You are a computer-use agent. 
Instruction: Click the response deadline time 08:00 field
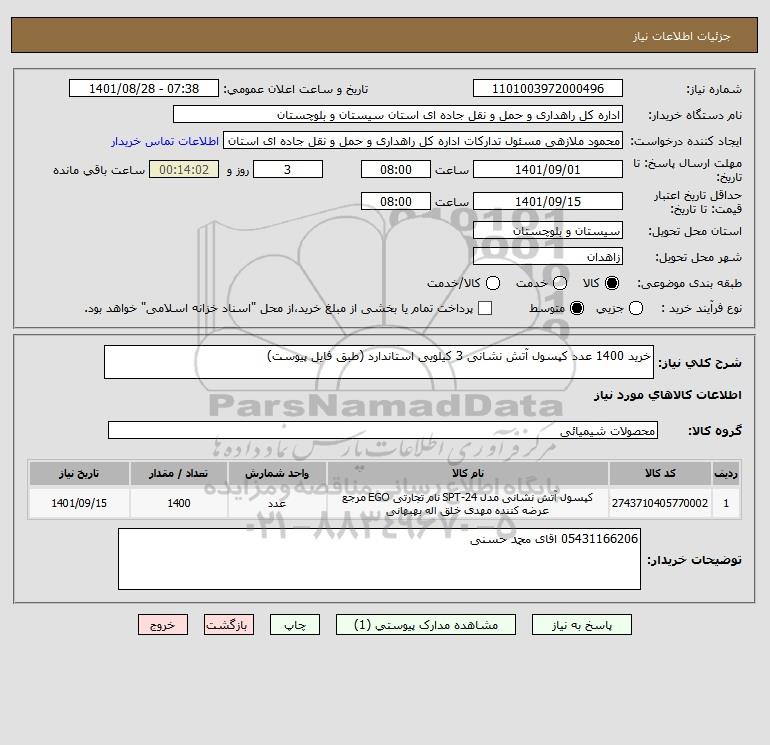pyautogui.click(x=396, y=169)
